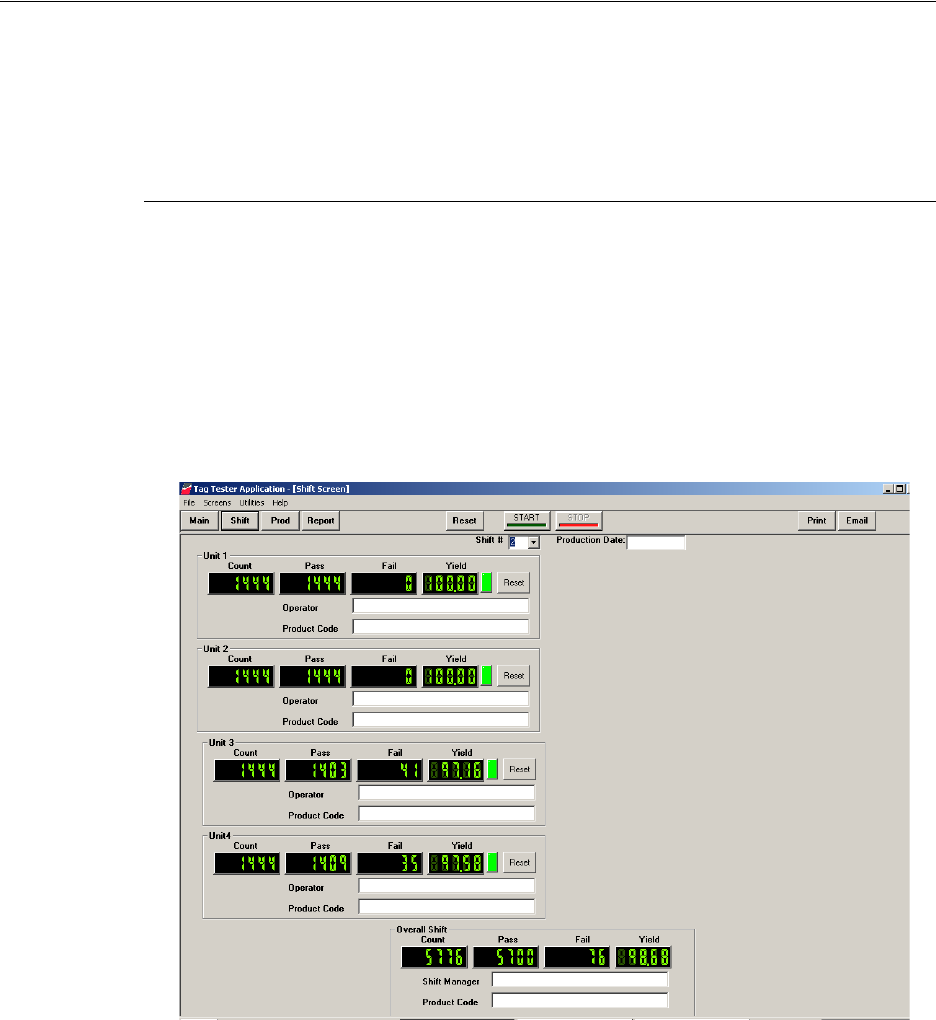The width and height of the screenshot is (936, 1020).
Task: Click the Overall Shift Product Code field
Action: point(580,1000)
